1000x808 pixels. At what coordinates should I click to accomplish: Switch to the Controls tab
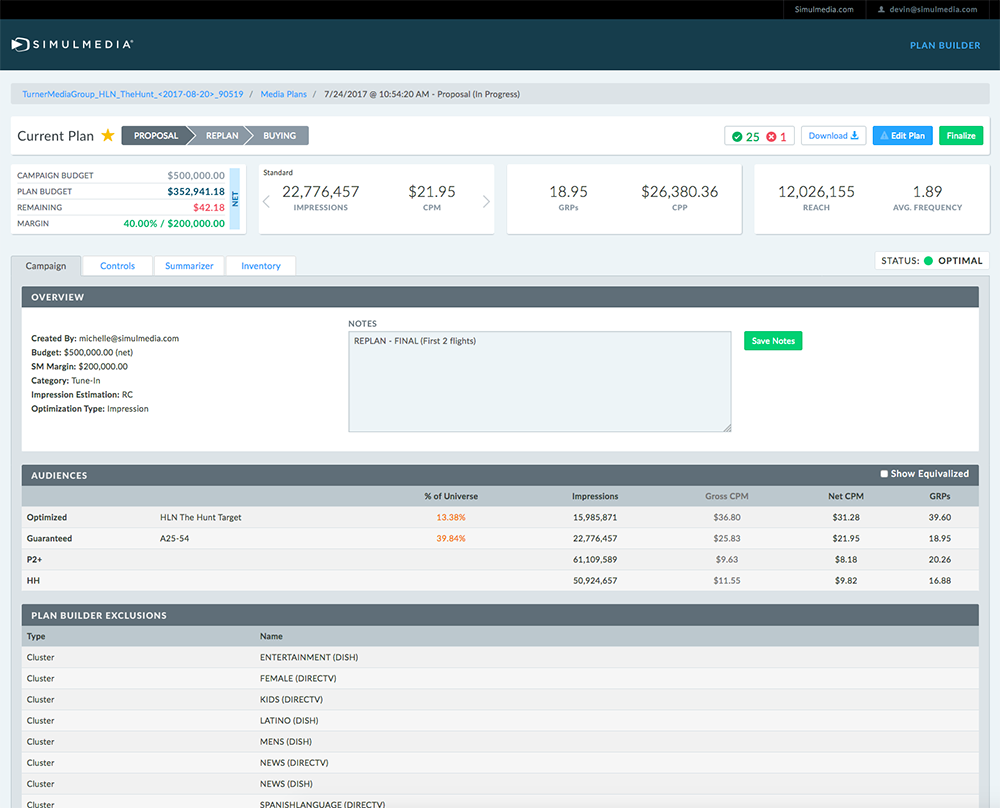[117, 266]
